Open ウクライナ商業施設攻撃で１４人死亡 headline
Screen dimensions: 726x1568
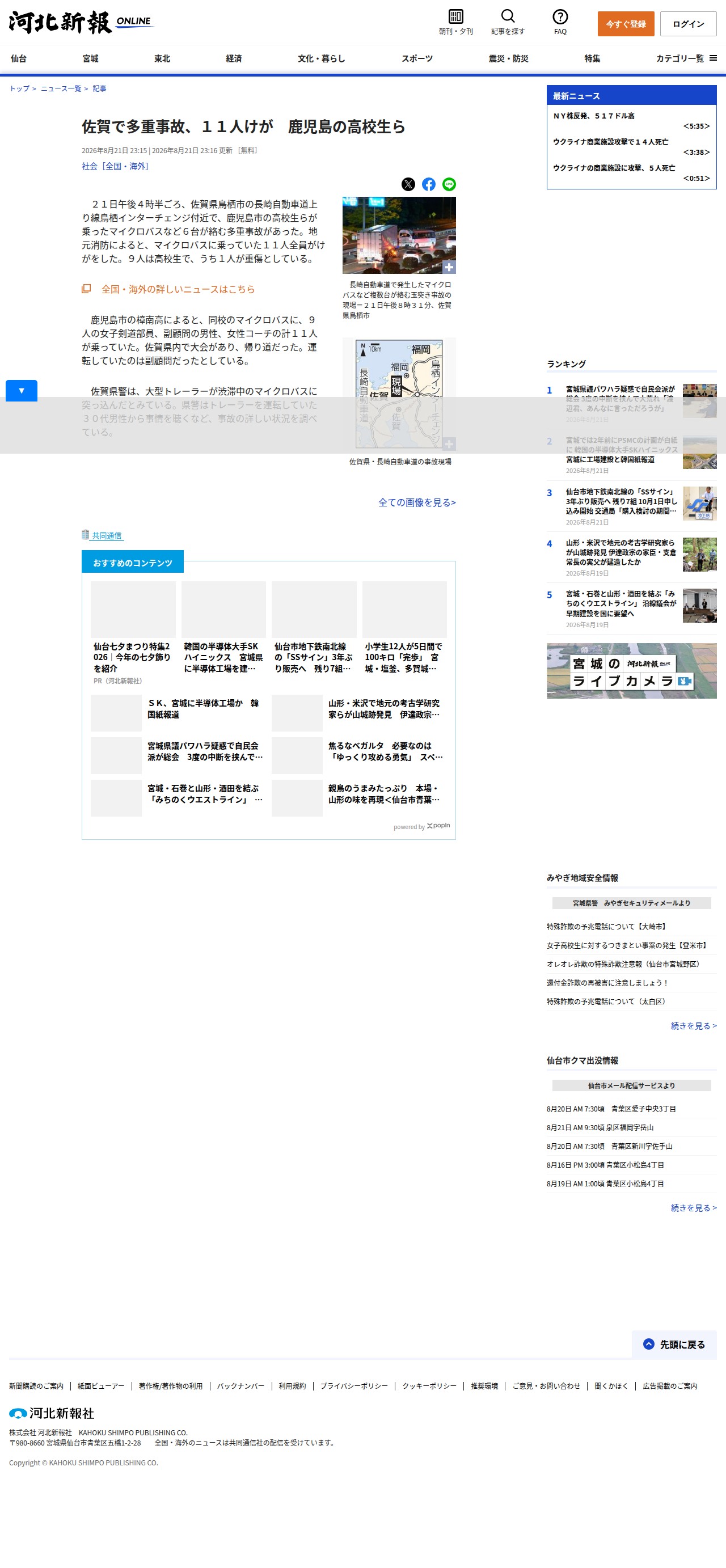pos(610,142)
